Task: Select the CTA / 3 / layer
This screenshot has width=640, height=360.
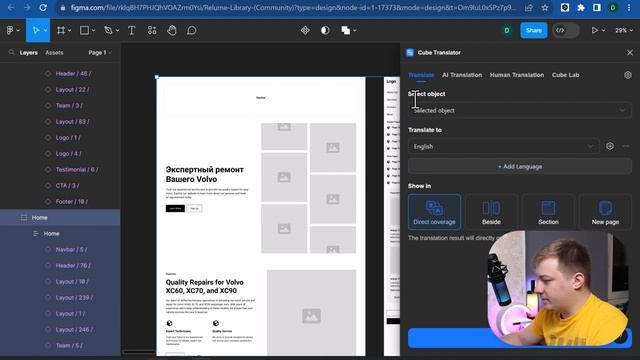Action: click(67, 185)
